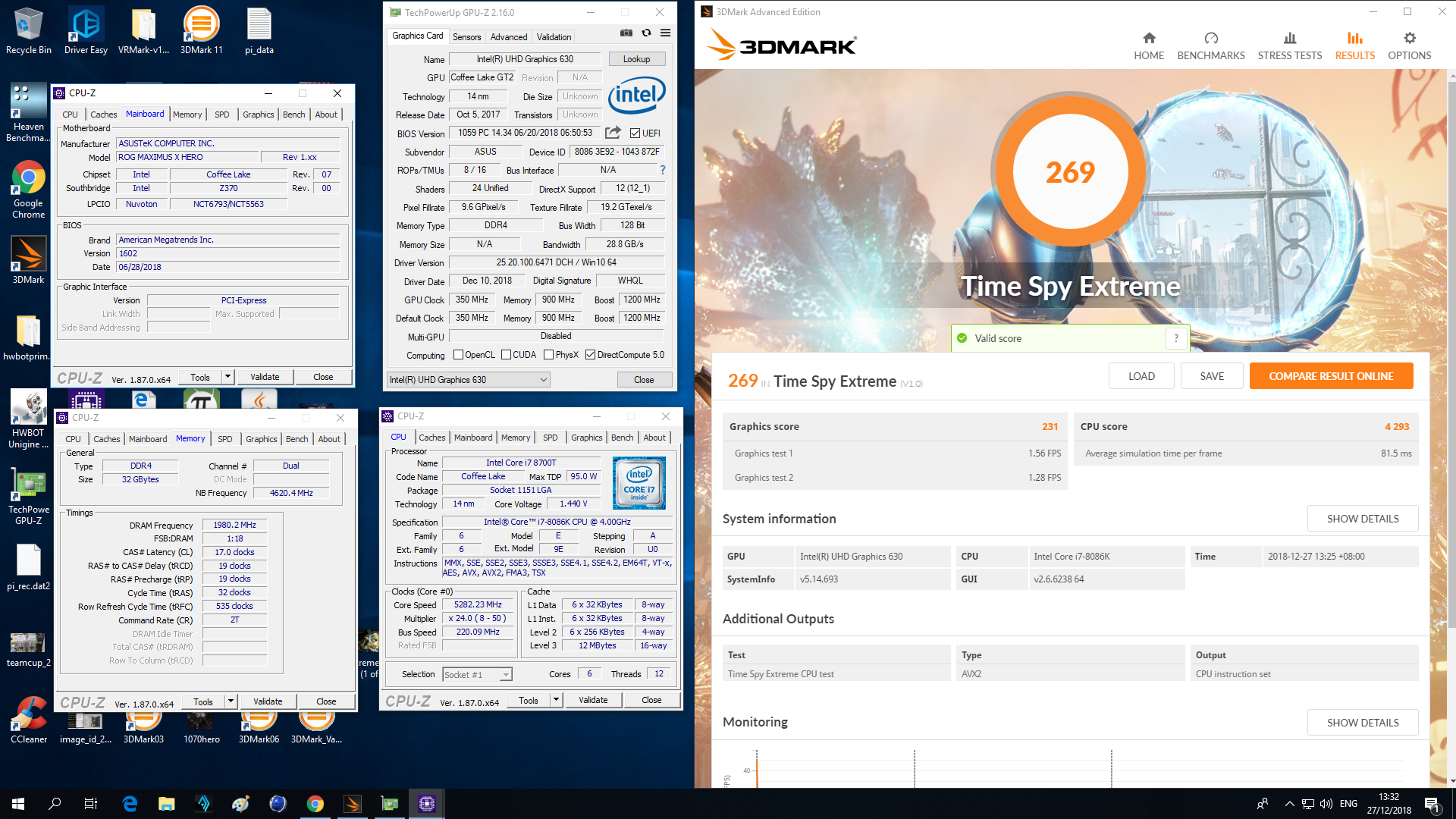This screenshot has width=1456, height=819.
Task: Open 3DMark HOME section
Action: pos(1149,46)
